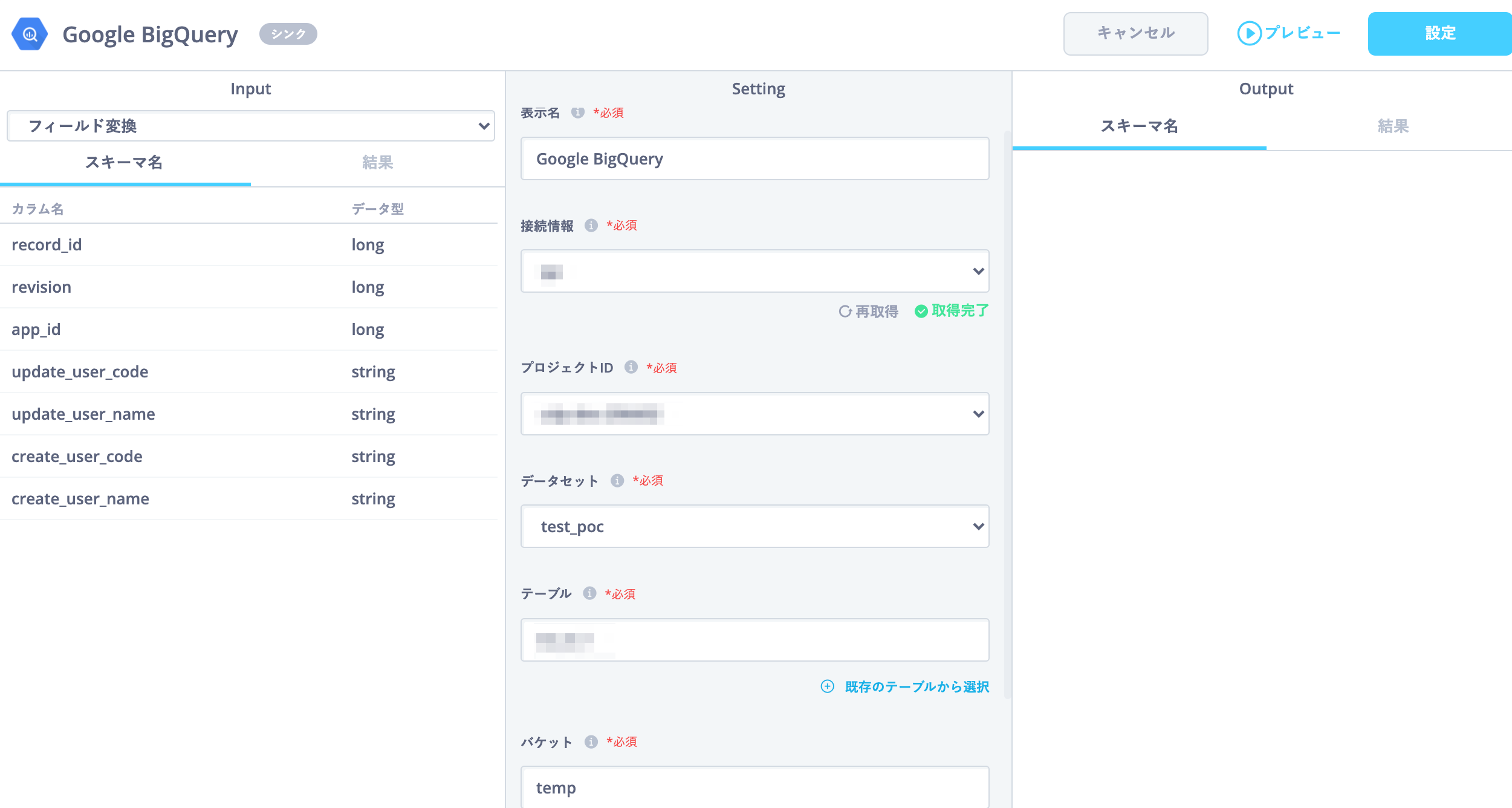Click the preview play icon
This screenshot has width=1512, height=808.
click(x=1250, y=33)
